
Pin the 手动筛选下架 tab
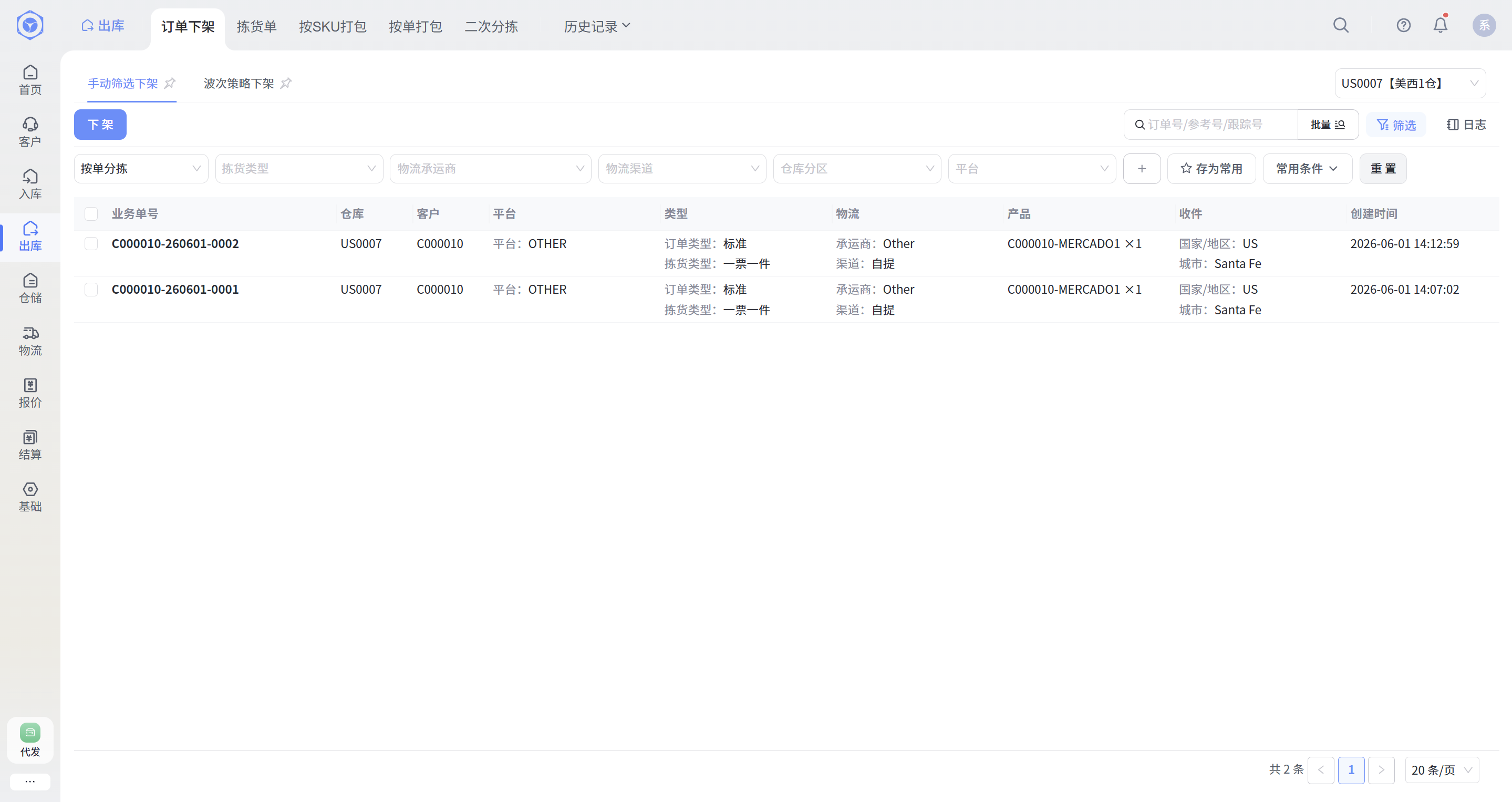pyautogui.click(x=170, y=84)
